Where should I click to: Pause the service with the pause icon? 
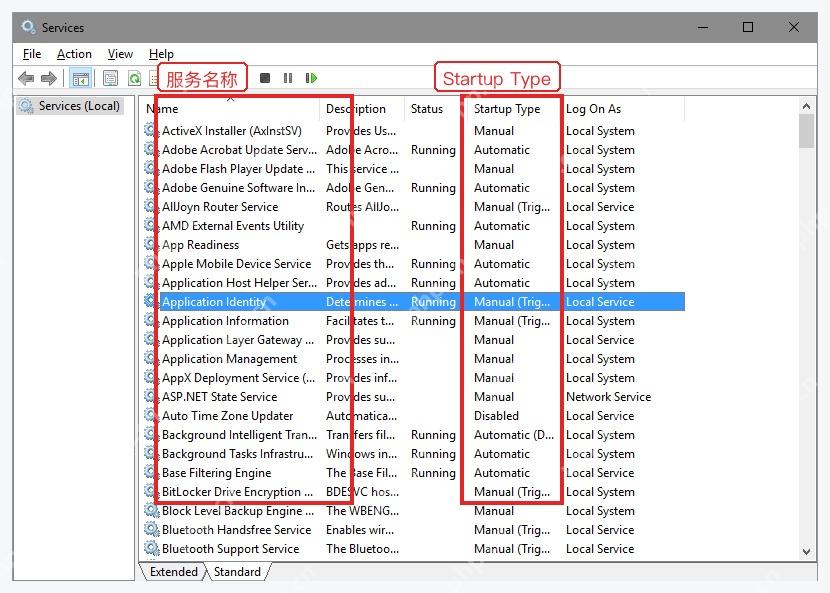tap(288, 78)
